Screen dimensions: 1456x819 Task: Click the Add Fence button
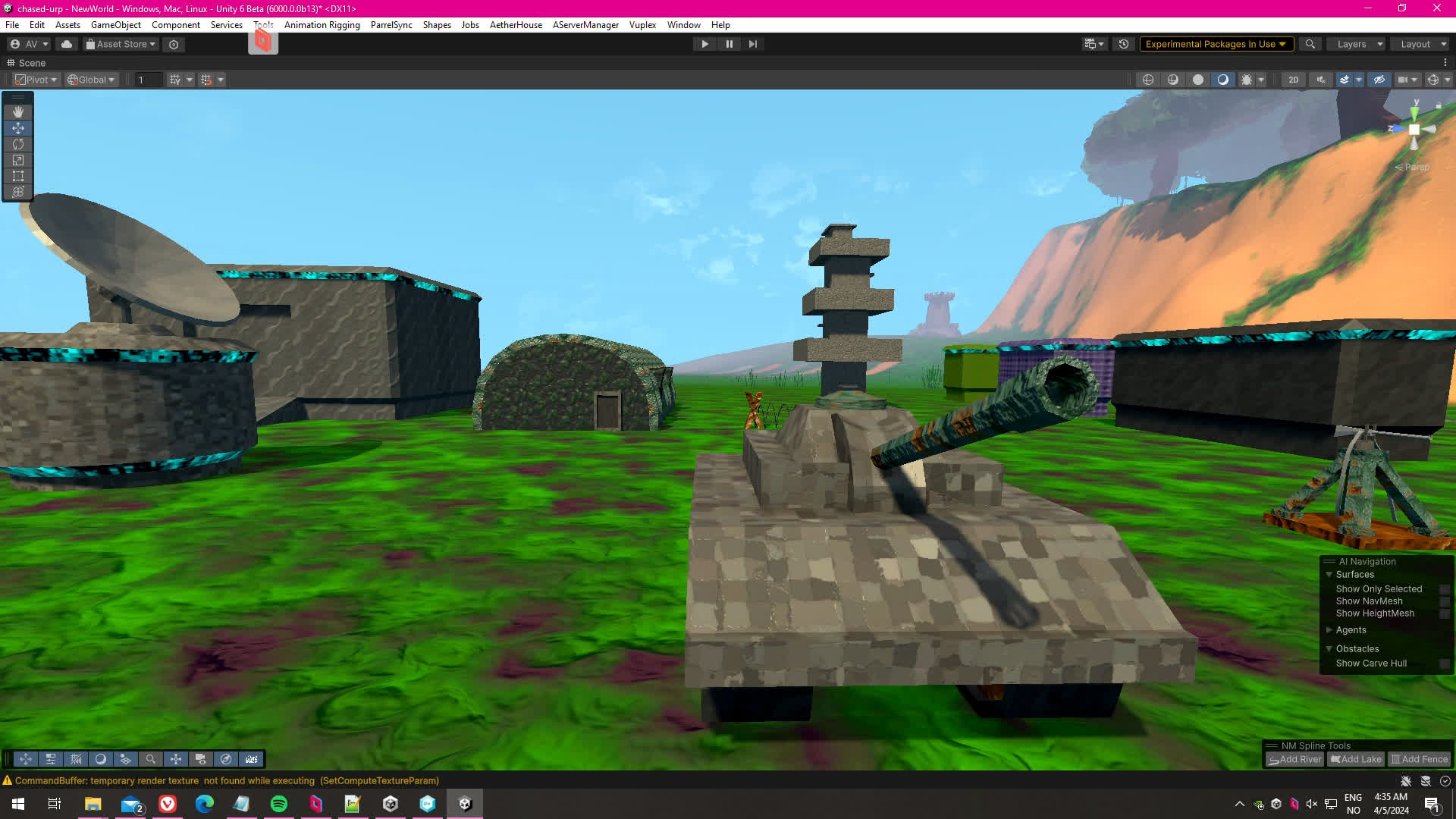1419,759
